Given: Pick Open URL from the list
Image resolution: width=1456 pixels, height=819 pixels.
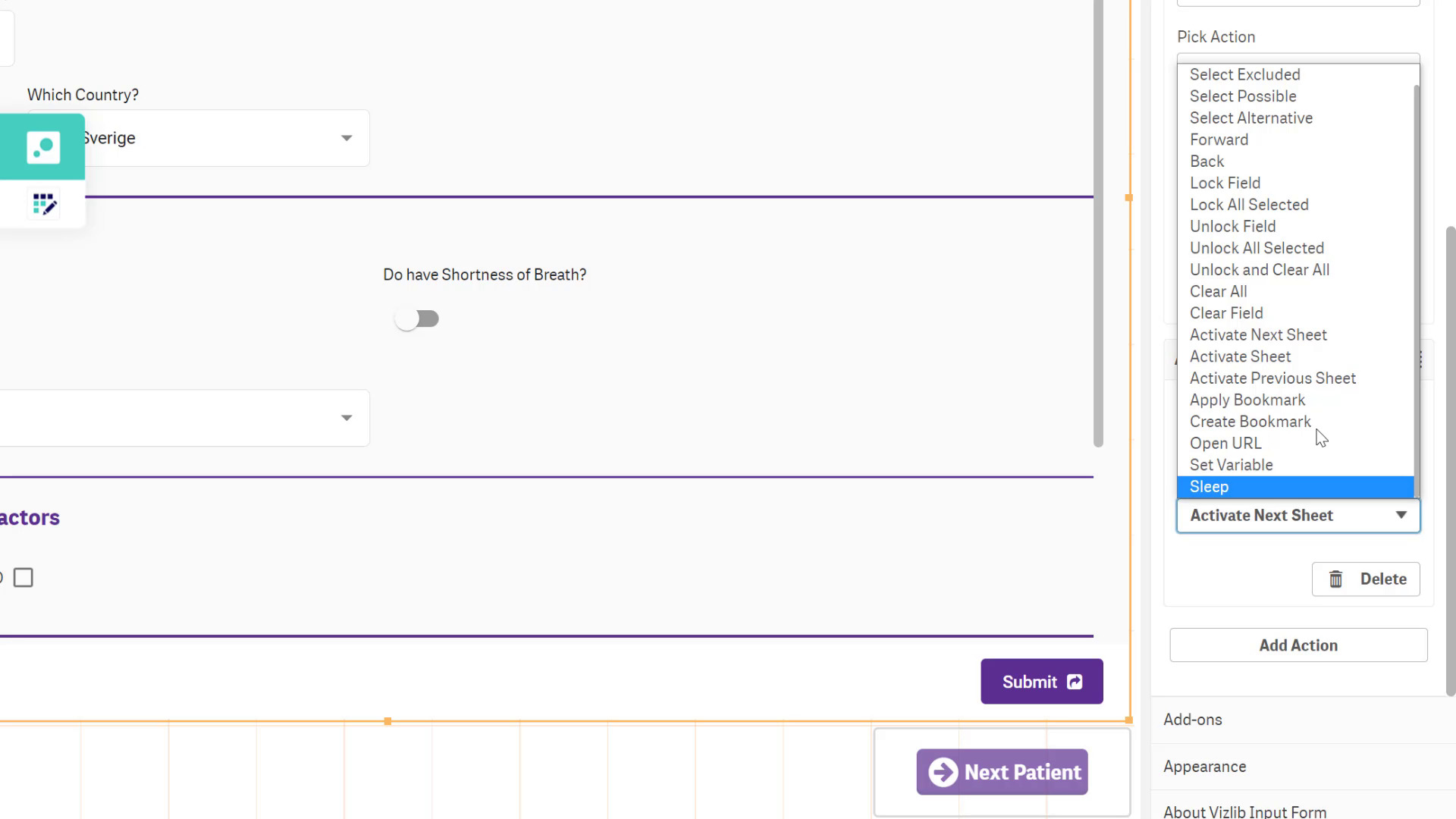Looking at the screenshot, I should pos(1225,444).
